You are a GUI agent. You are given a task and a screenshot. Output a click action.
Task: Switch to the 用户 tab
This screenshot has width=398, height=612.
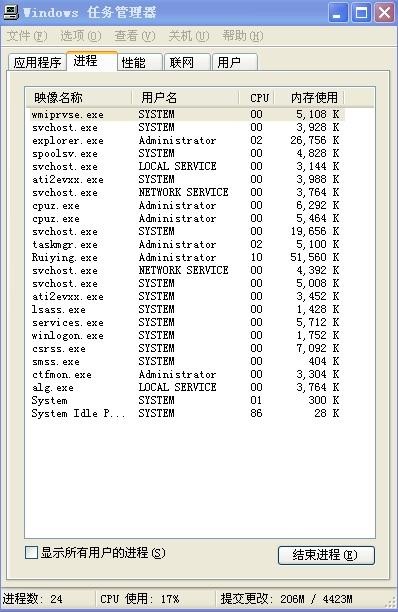[x=235, y=62]
